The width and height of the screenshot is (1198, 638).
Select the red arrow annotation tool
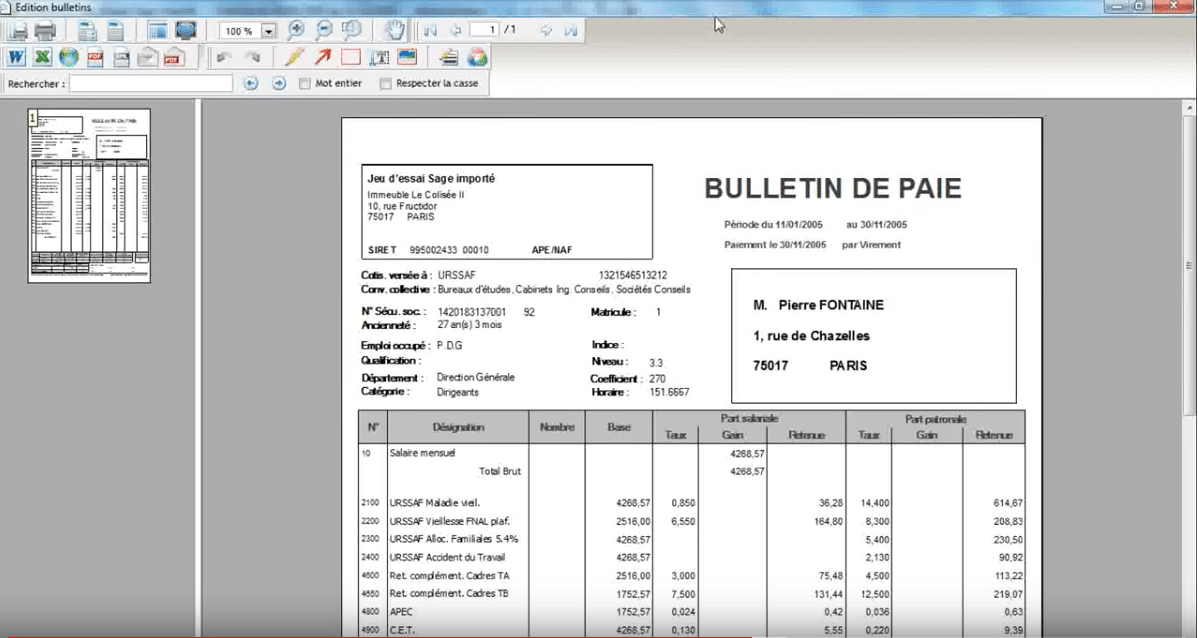323,57
